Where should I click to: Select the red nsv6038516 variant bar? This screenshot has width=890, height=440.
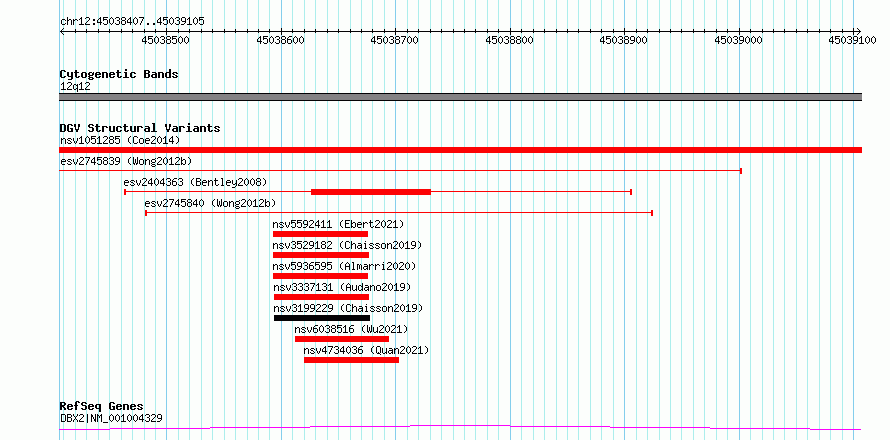[x=342, y=339]
